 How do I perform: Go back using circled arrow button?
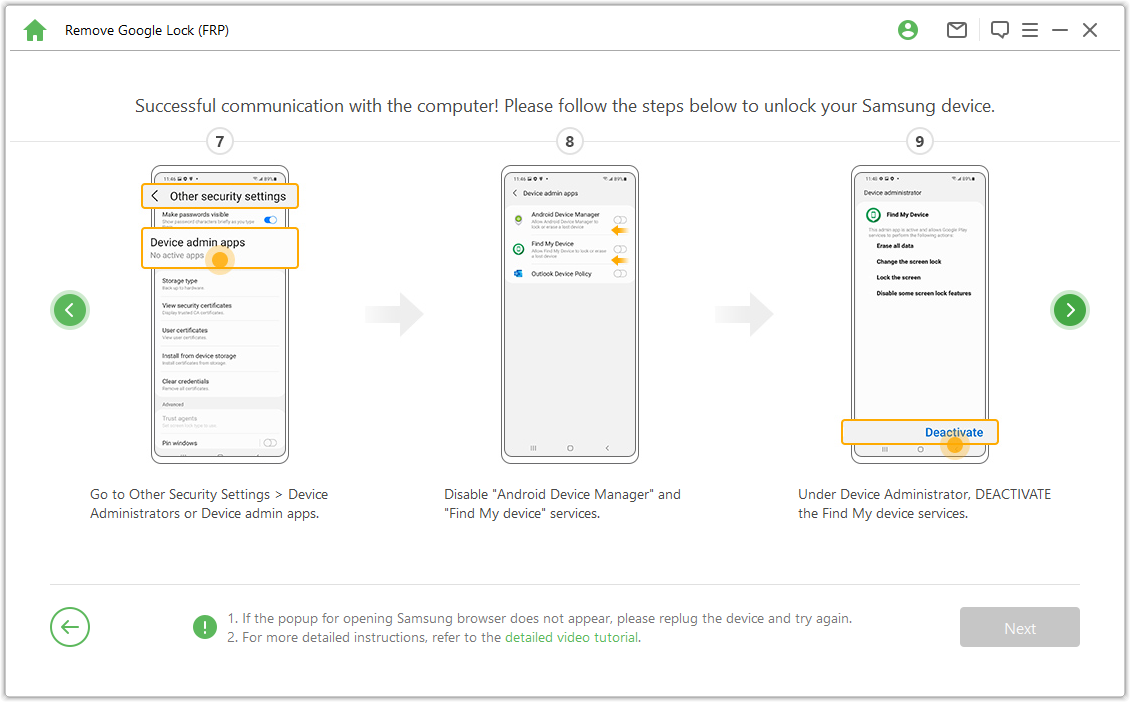(x=70, y=627)
